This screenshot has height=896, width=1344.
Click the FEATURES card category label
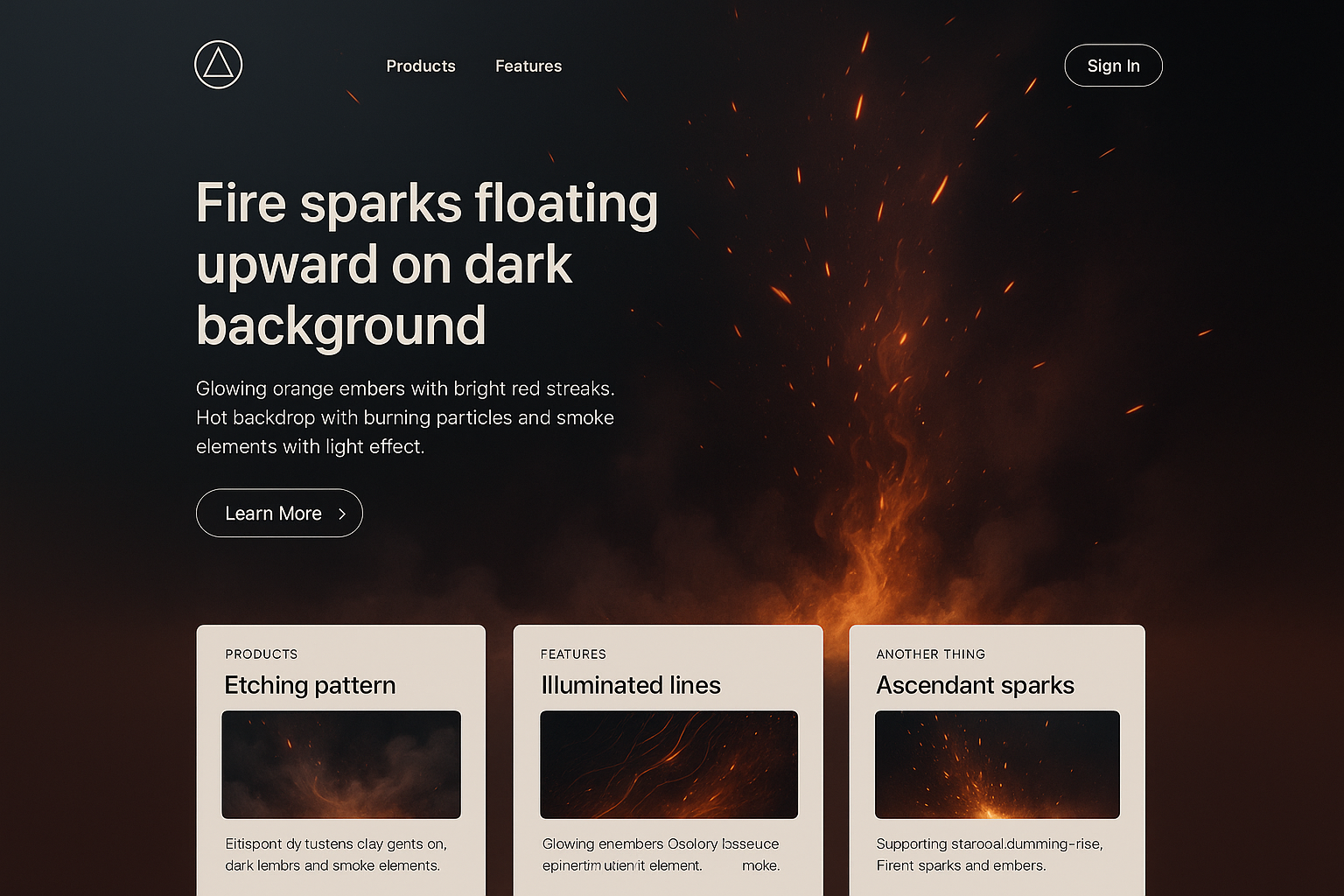[x=573, y=654]
